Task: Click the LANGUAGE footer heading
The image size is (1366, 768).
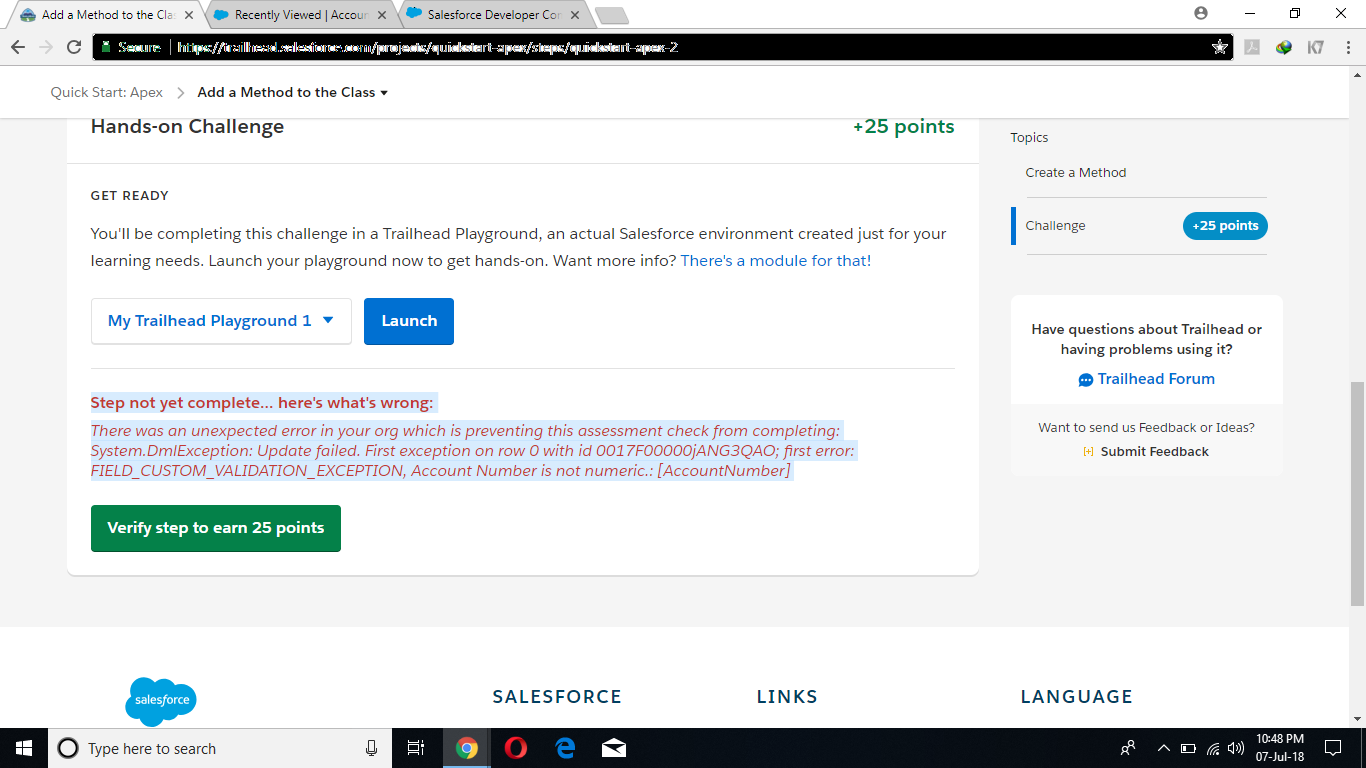Action: (x=1077, y=697)
